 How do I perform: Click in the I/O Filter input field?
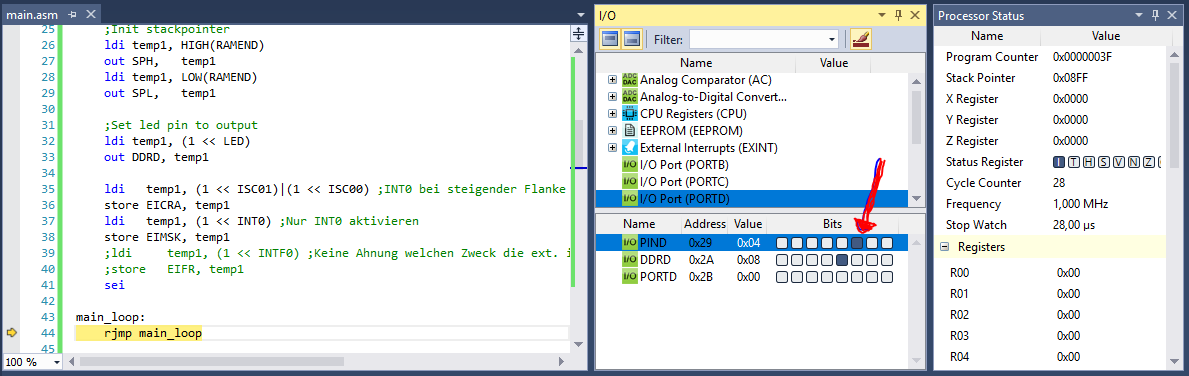pos(758,39)
